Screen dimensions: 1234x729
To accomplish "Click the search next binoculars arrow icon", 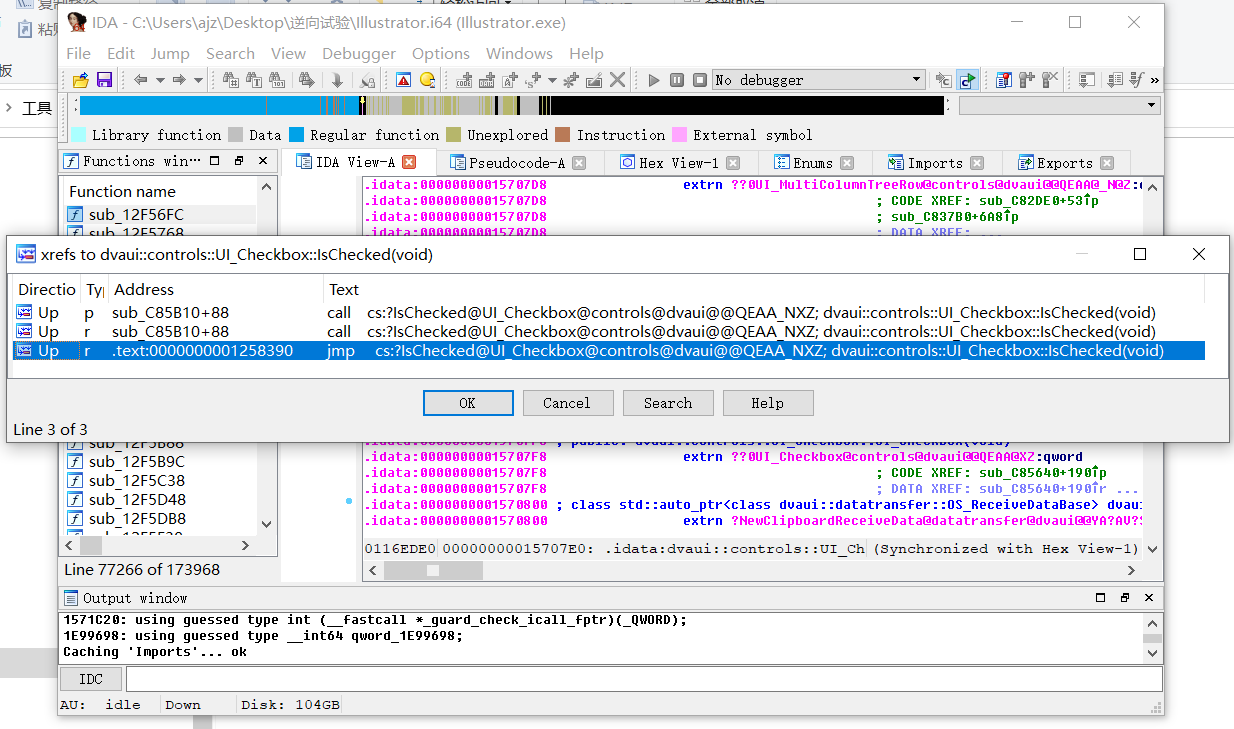I will tap(307, 80).
